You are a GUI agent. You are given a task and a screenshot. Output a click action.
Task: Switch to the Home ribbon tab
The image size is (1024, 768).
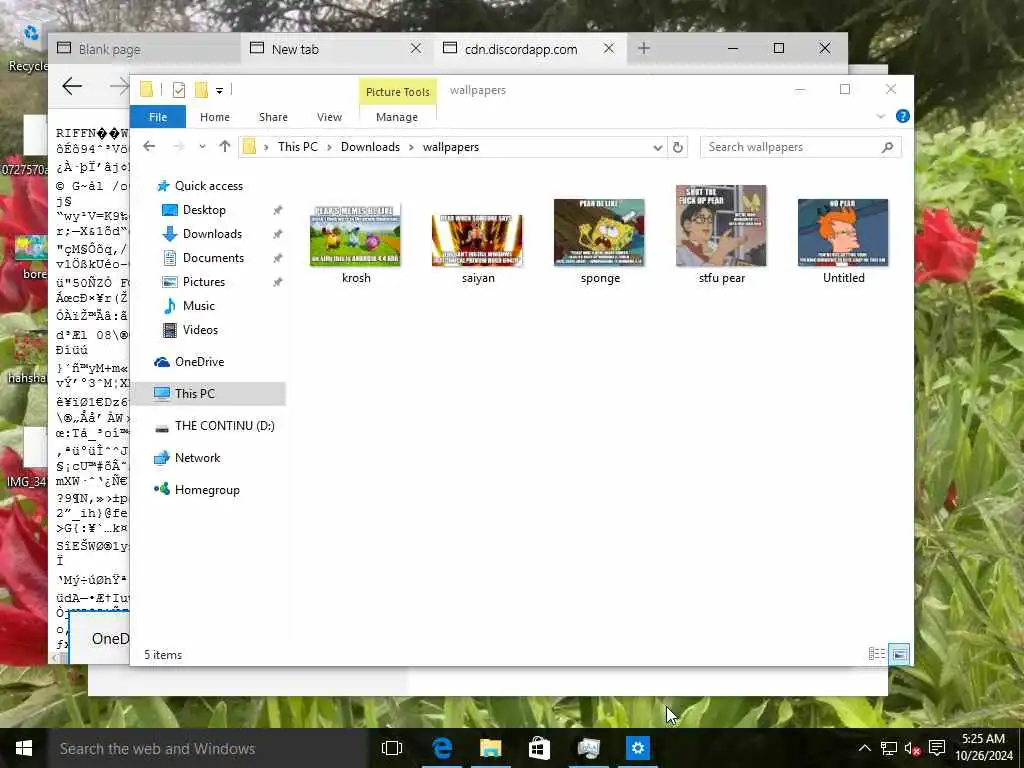(215, 117)
